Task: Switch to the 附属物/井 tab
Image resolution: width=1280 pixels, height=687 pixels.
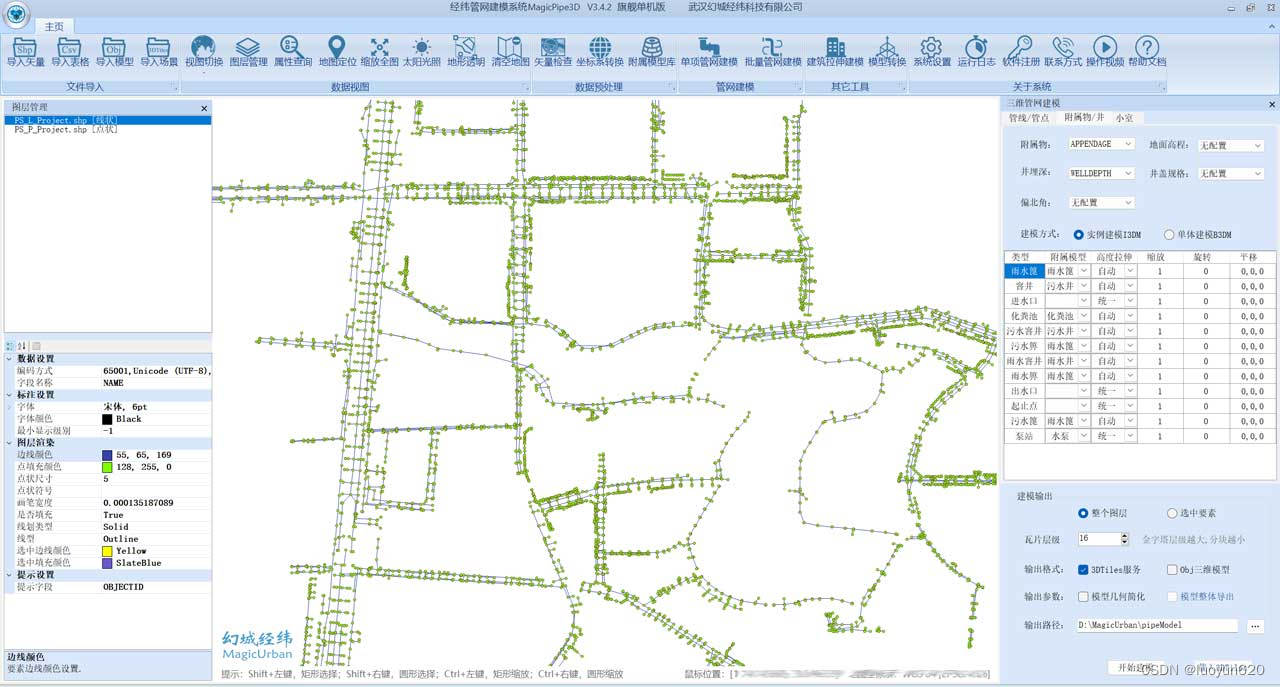Action: coord(1084,118)
